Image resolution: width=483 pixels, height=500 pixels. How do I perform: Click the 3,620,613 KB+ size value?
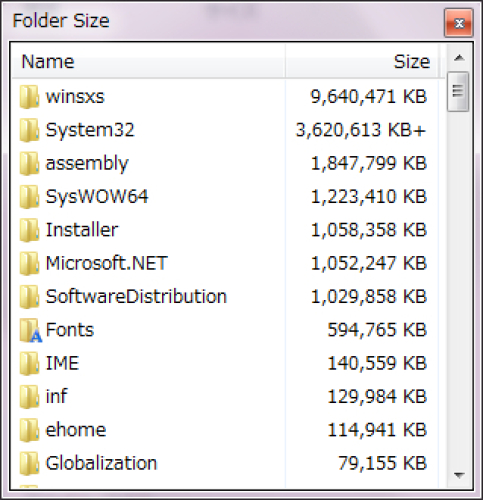click(x=361, y=130)
